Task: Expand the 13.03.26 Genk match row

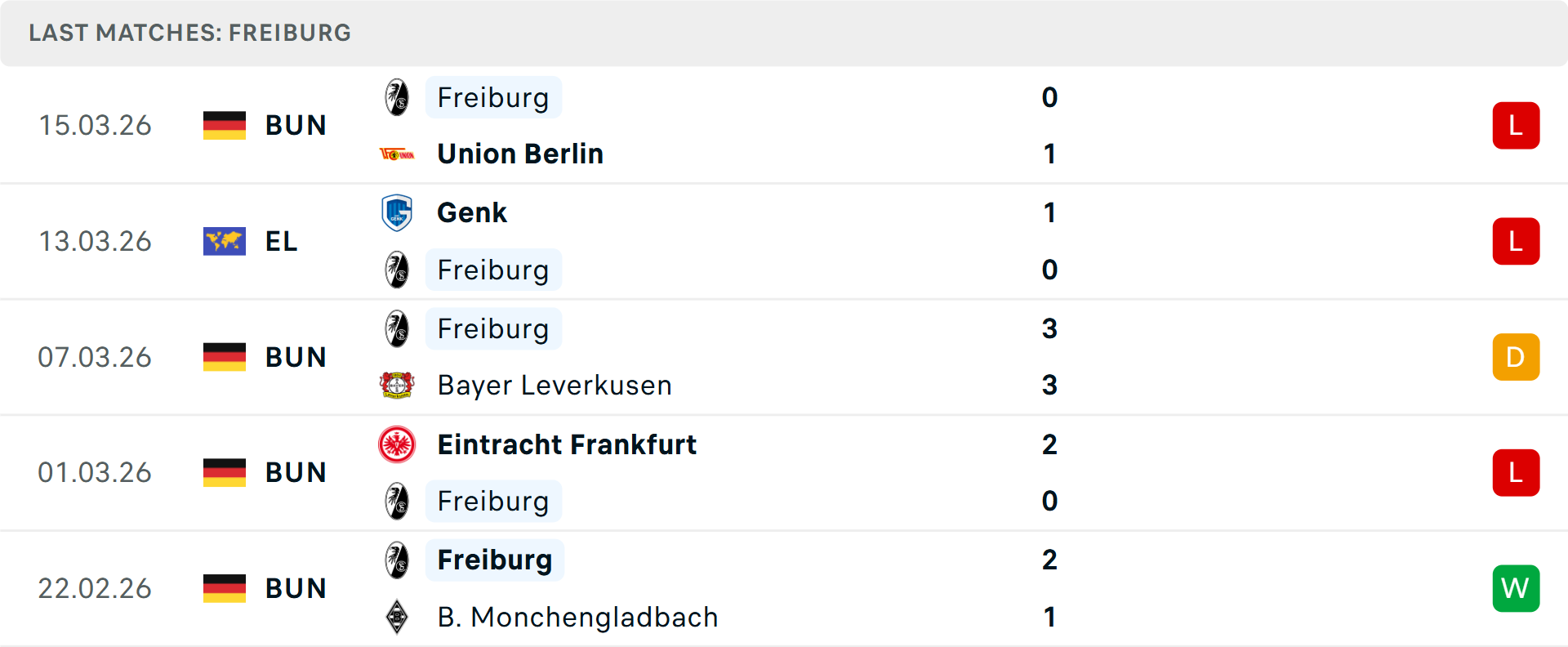Action: tap(784, 241)
